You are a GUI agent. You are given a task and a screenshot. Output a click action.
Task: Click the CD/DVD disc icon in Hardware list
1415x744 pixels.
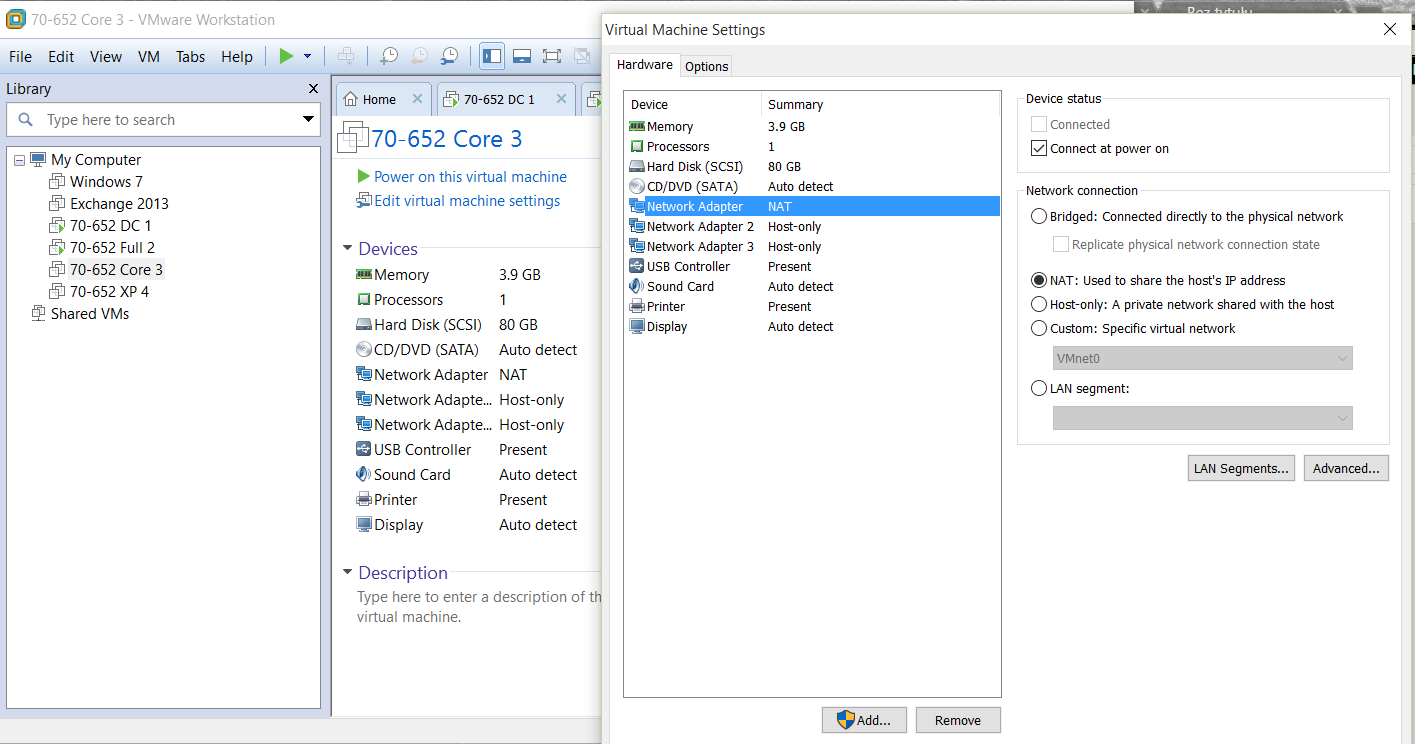[637, 186]
